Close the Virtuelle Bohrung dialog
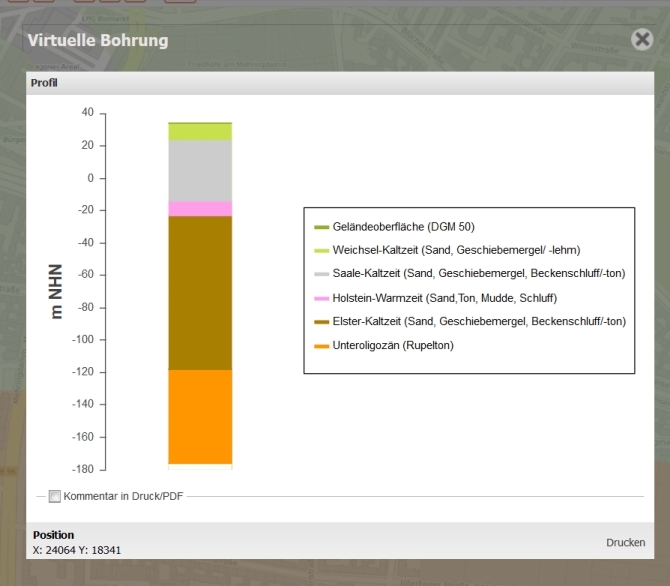Image resolution: width=670 pixels, height=586 pixels. coord(642,39)
